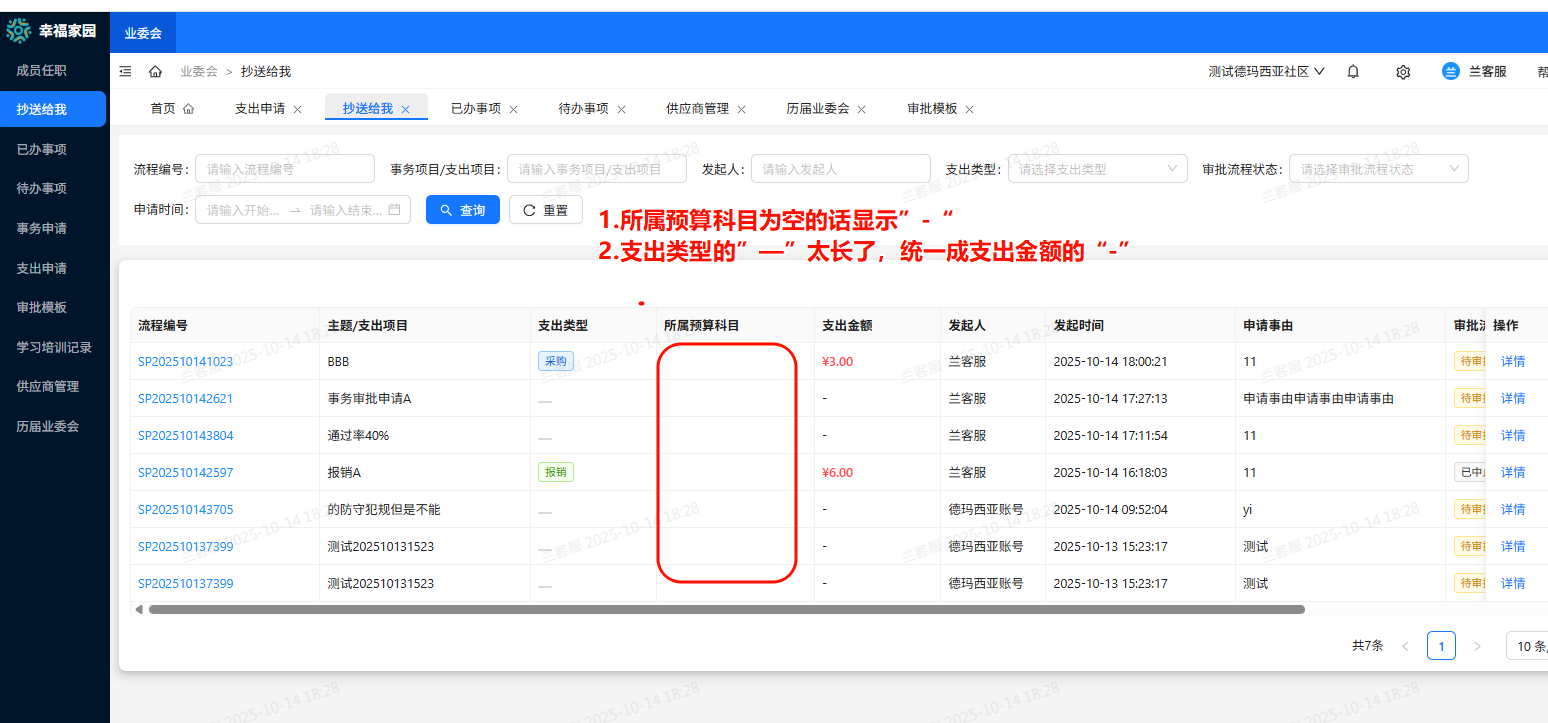1548x723 pixels.
Task: Open the 审批流程状态 dropdown
Action: click(x=1378, y=168)
